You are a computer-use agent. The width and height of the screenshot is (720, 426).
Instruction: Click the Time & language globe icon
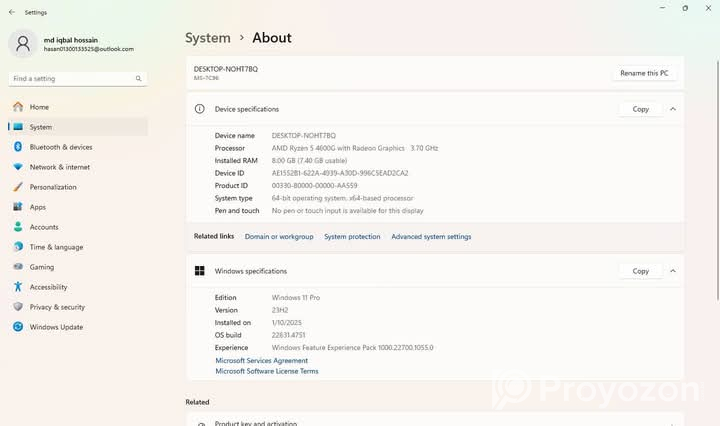(18, 247)
